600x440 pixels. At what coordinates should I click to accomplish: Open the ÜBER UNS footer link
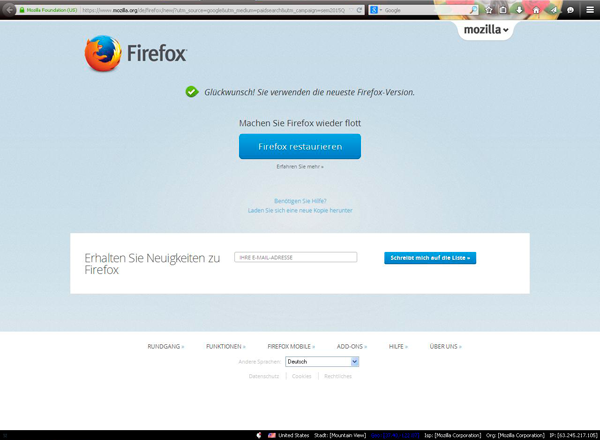point(445,346)
